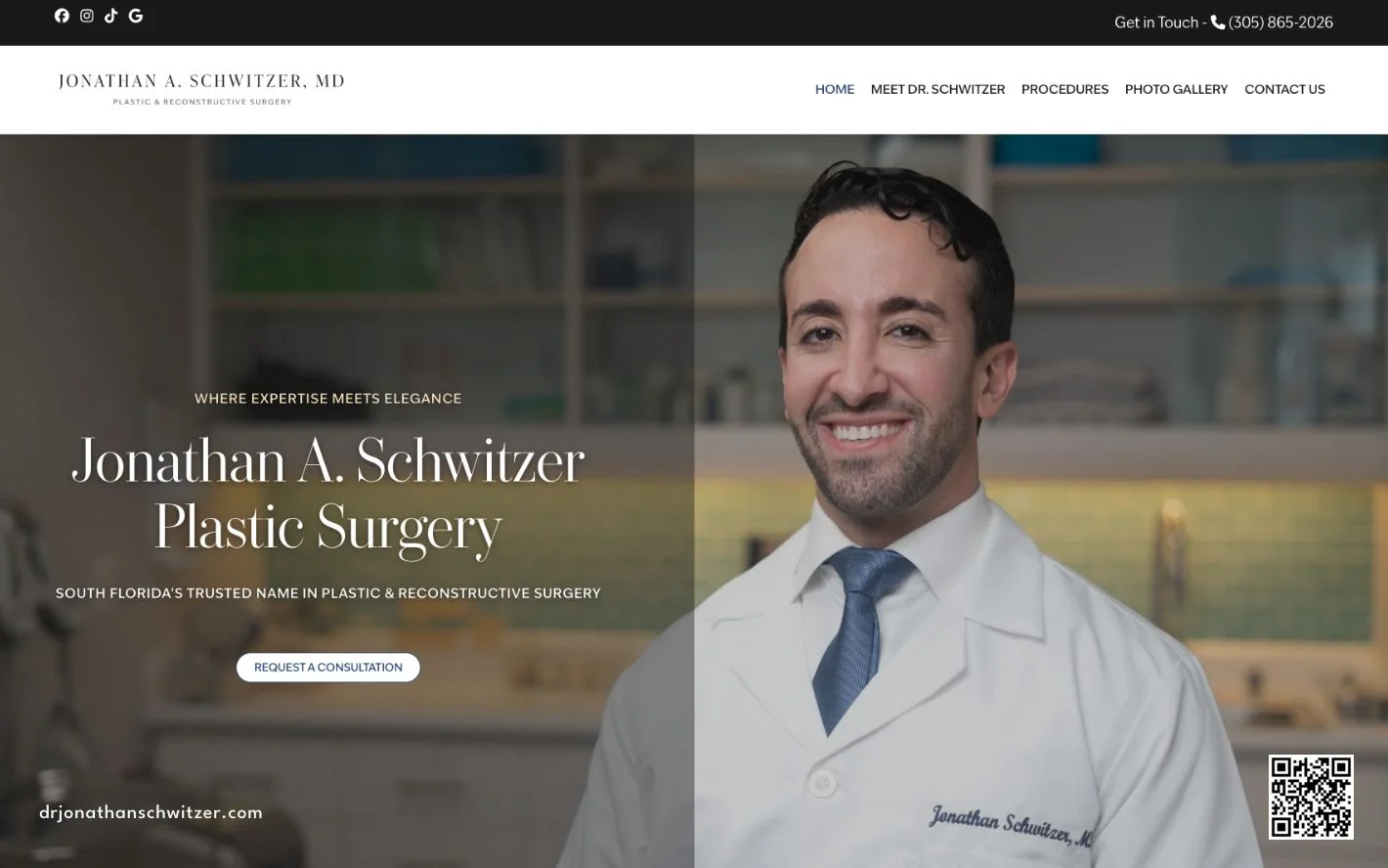Open Meet Dr. Schwitzer page
Image resolution: width=1388 pixels, height=868 pixels.
pos(937,89)
